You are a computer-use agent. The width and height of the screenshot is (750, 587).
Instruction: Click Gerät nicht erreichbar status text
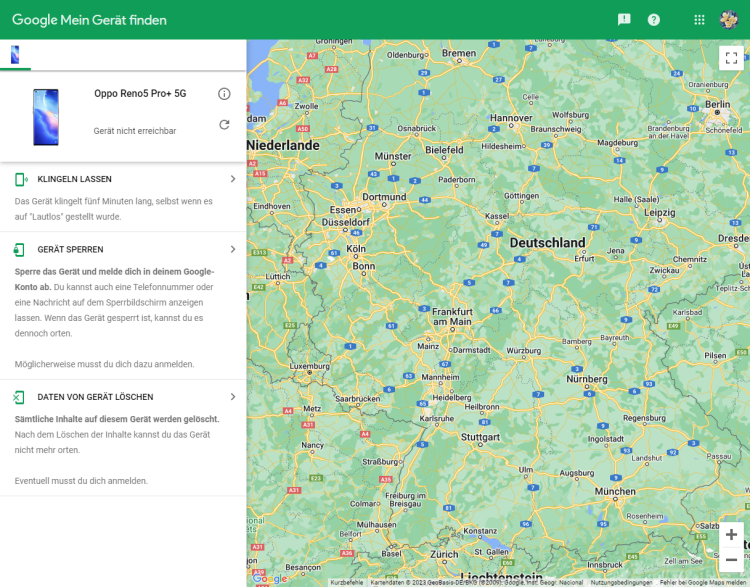tap(135, 131)
